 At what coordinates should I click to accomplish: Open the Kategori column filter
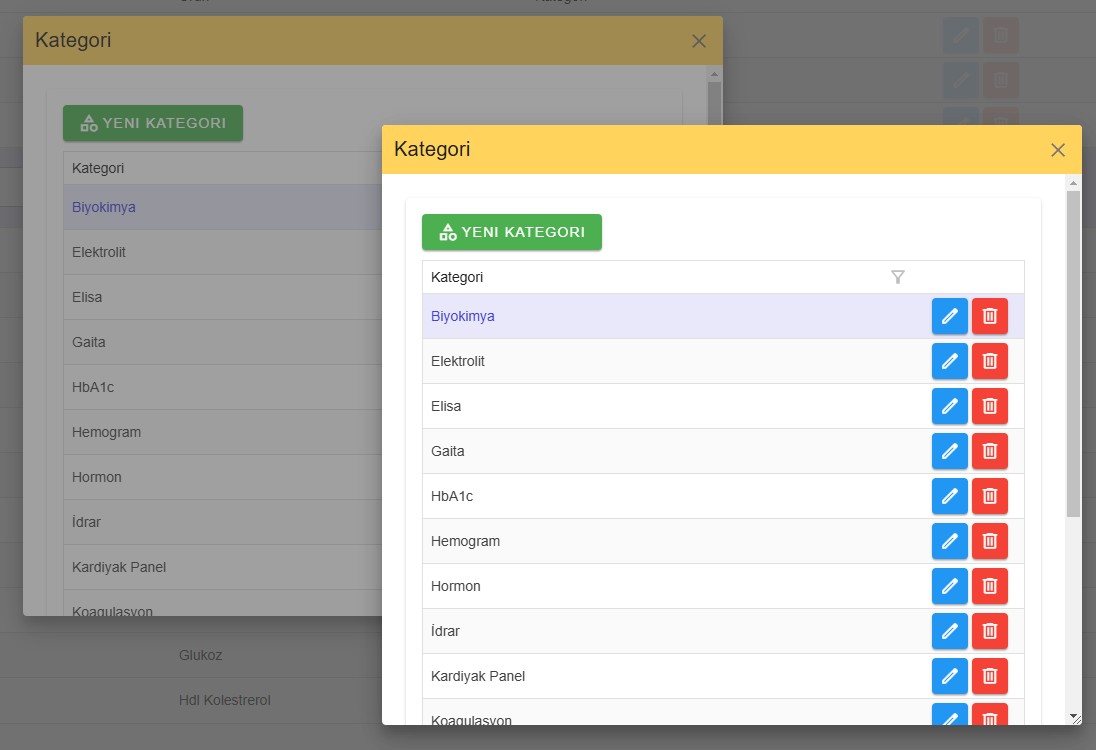(x=897, y=277)
